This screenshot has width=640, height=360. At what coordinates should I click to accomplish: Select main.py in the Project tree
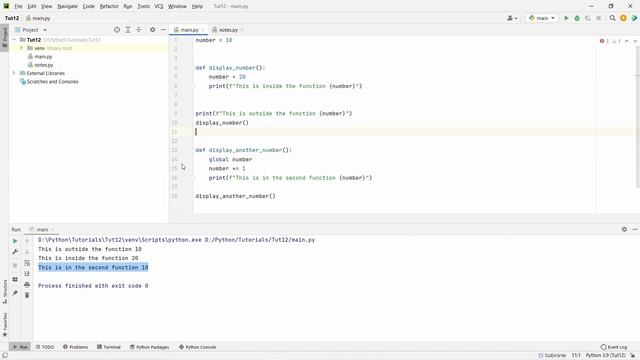coord(43,57)
